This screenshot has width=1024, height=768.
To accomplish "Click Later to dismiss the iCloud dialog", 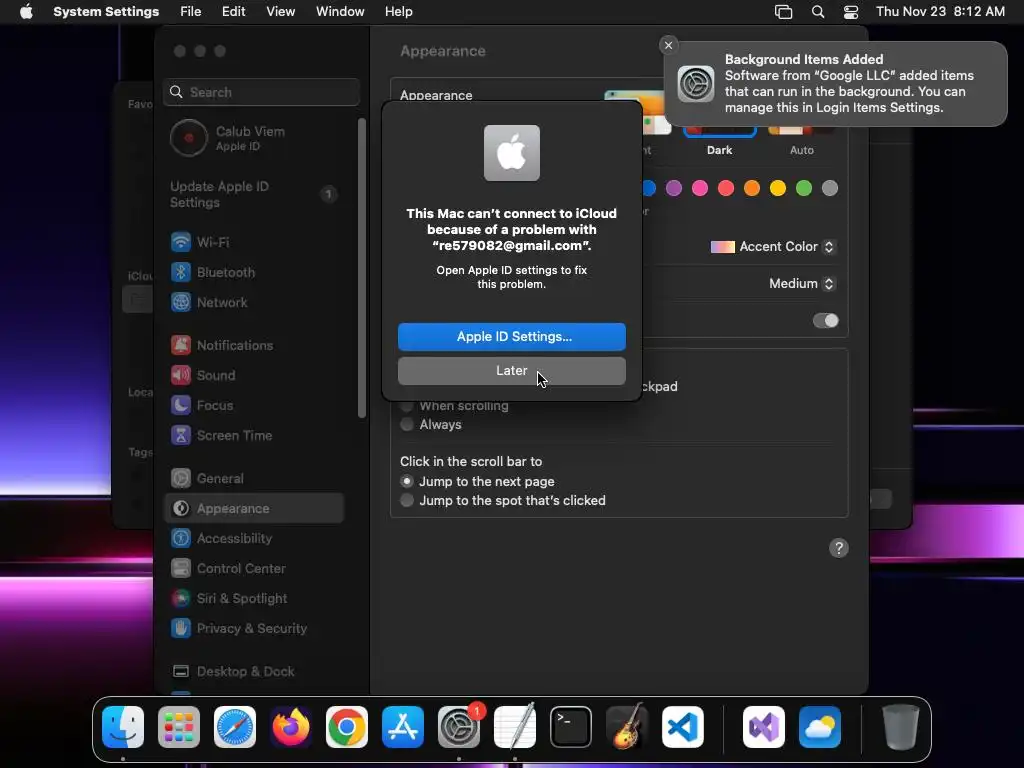I will pyautogui.click(x=512, y=371).
